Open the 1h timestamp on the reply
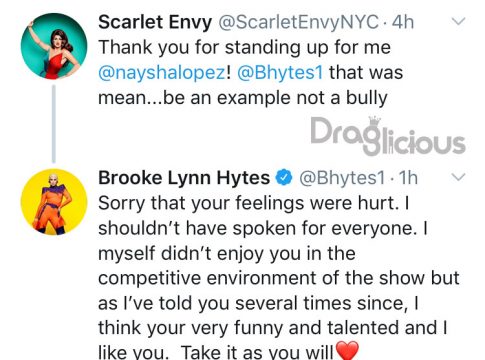This screenshot has width=485, height=360. pos(408,178)
